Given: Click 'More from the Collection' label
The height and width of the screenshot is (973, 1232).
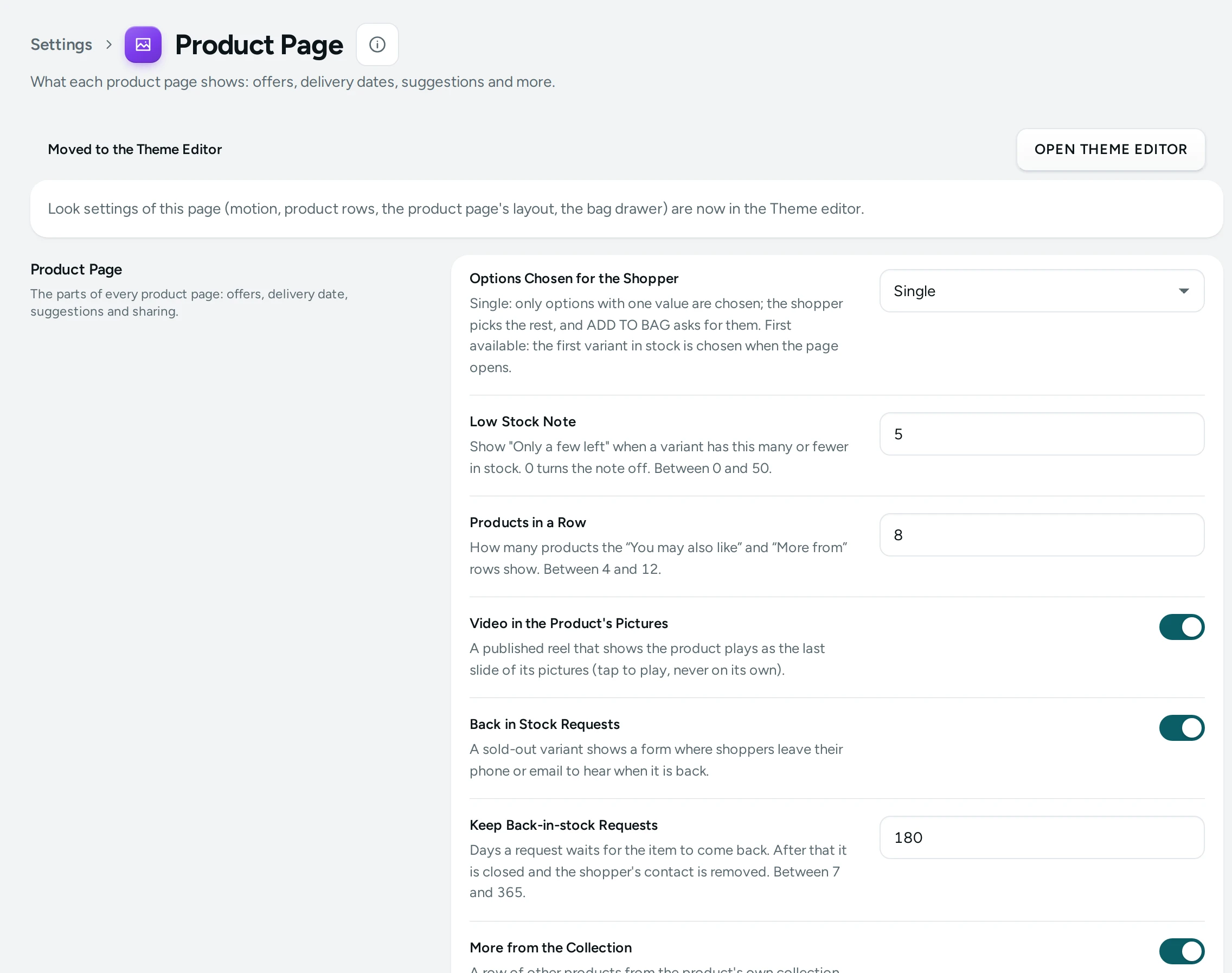Looking at the screenshot, I should click(x=550, y=948).
